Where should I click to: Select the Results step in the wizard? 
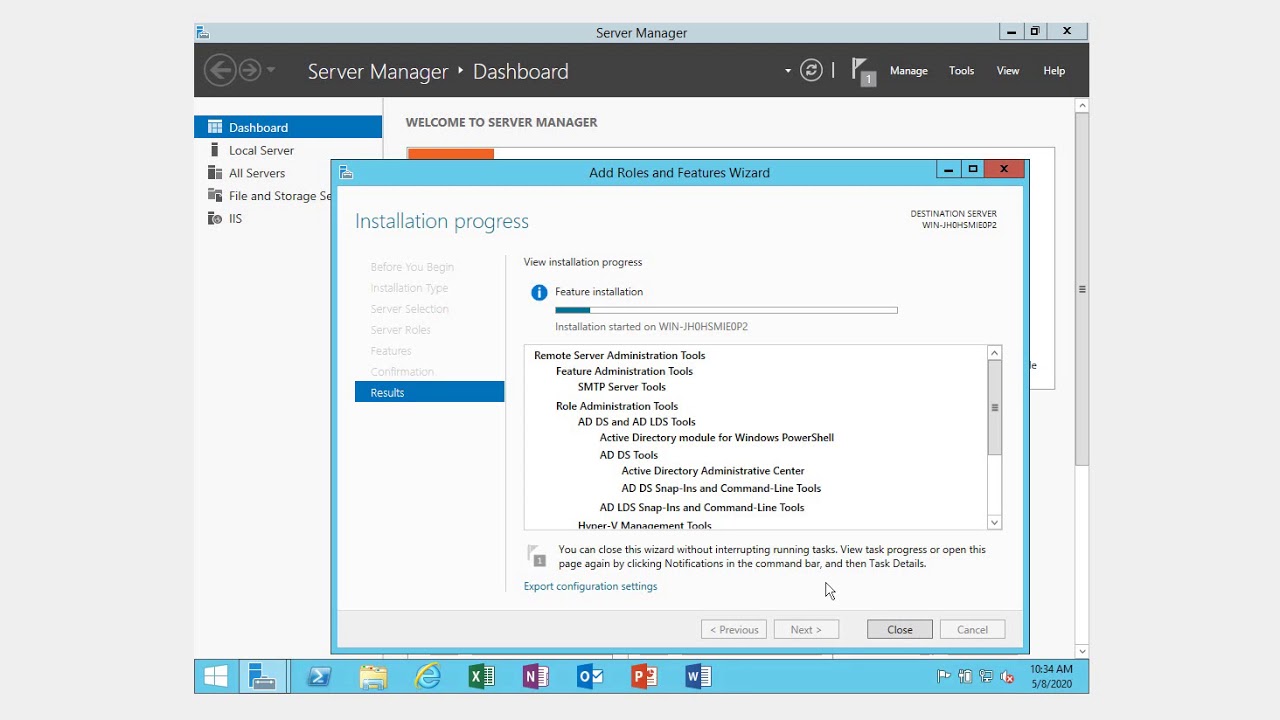tap(430, 392)
